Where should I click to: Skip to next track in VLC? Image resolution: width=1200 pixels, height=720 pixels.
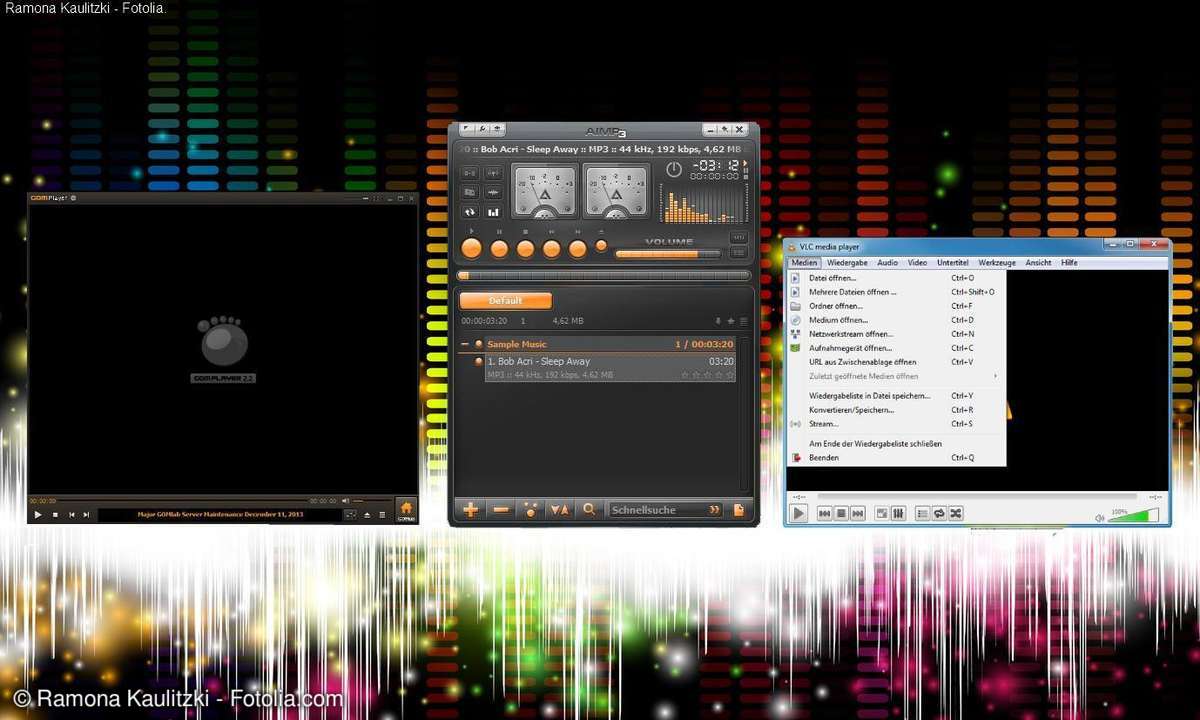click(x=858, y=513)
